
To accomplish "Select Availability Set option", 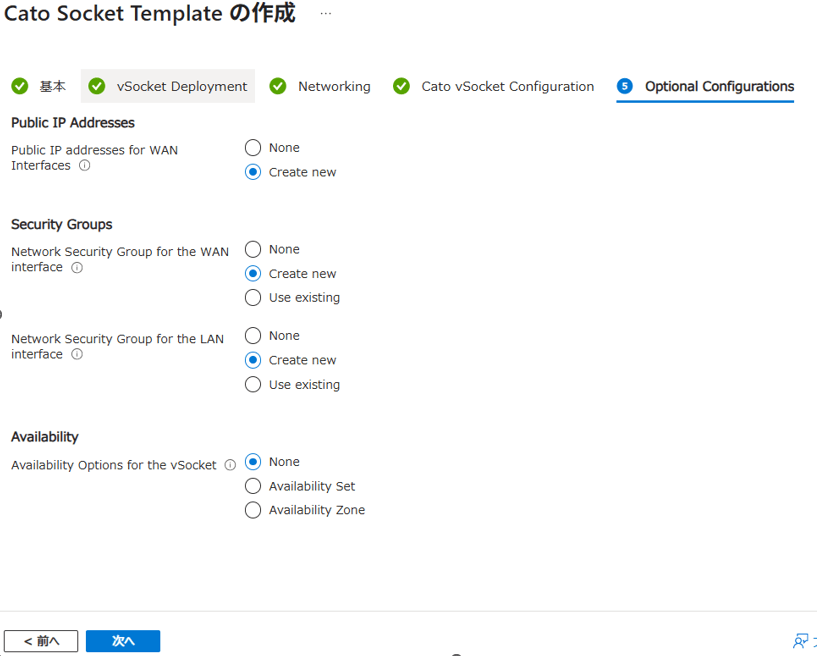I will pos(253,486).
